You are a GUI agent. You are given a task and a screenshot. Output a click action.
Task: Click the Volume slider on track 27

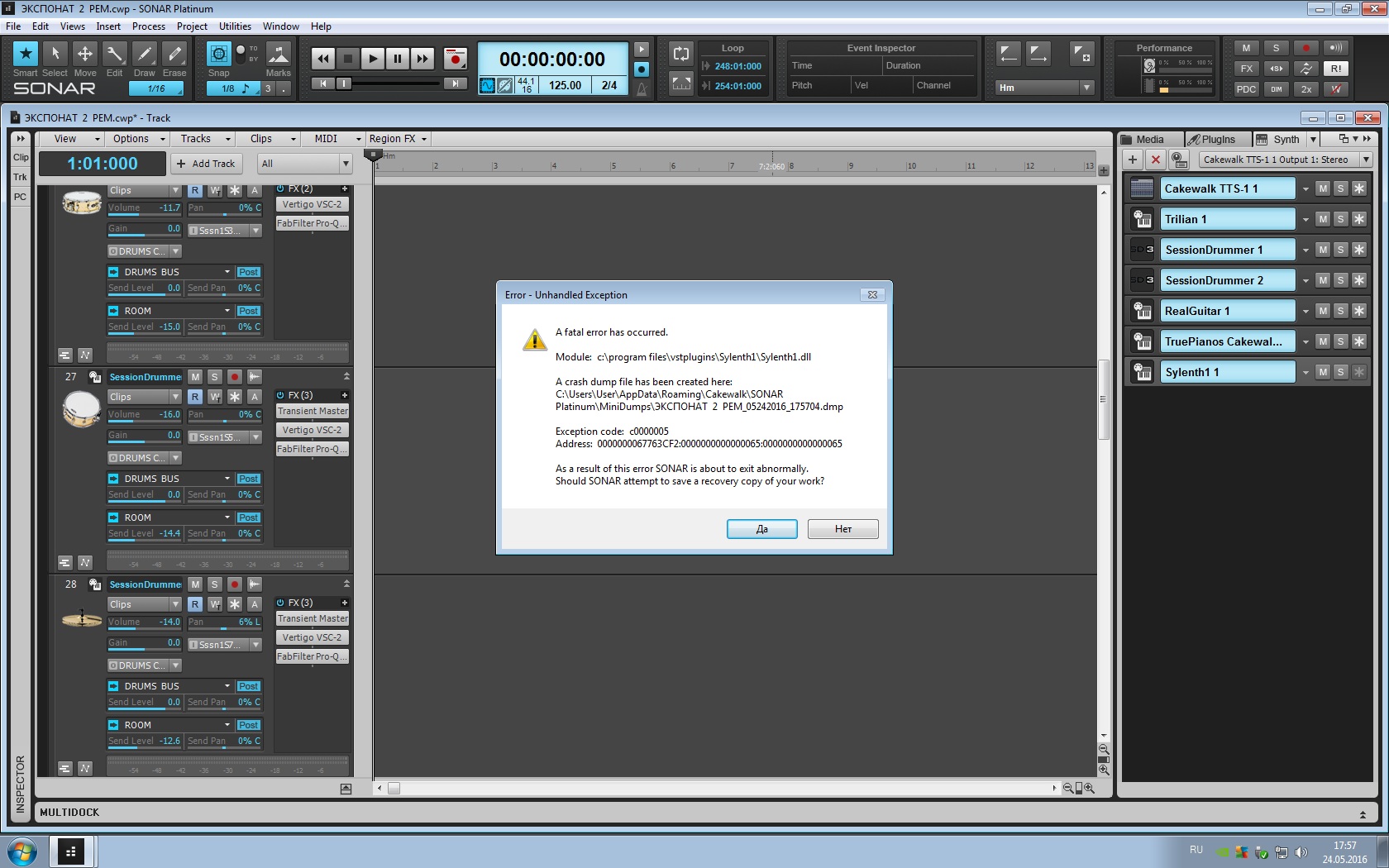point(144,415)
